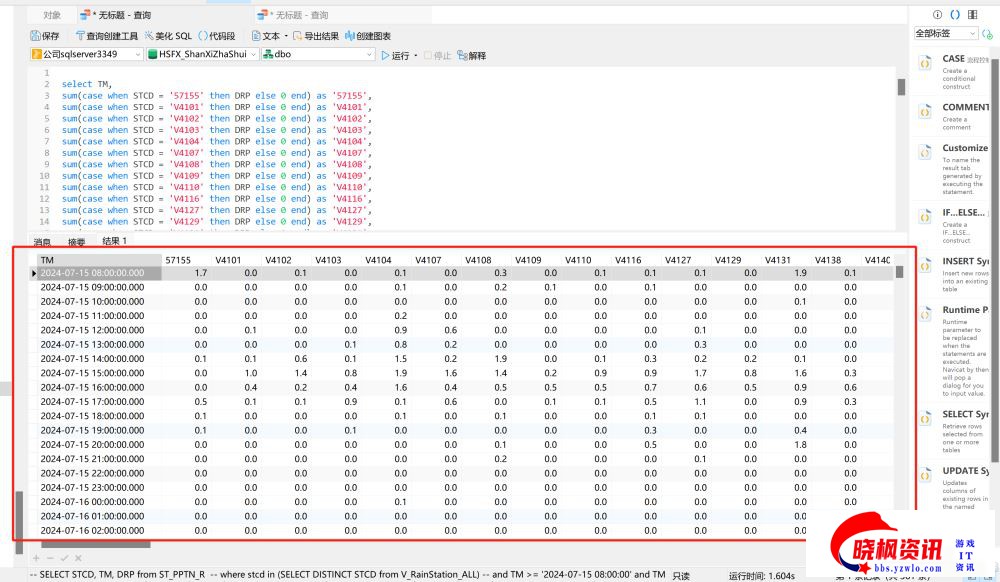Select the COMMENT snippet icon
The width and height of the screenshot is (1000, 582).
coord(925,111)
